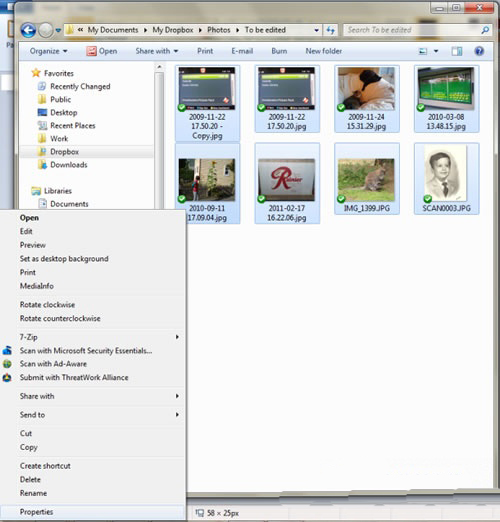Open the view options dropdown arrow

tap(436, 51)
